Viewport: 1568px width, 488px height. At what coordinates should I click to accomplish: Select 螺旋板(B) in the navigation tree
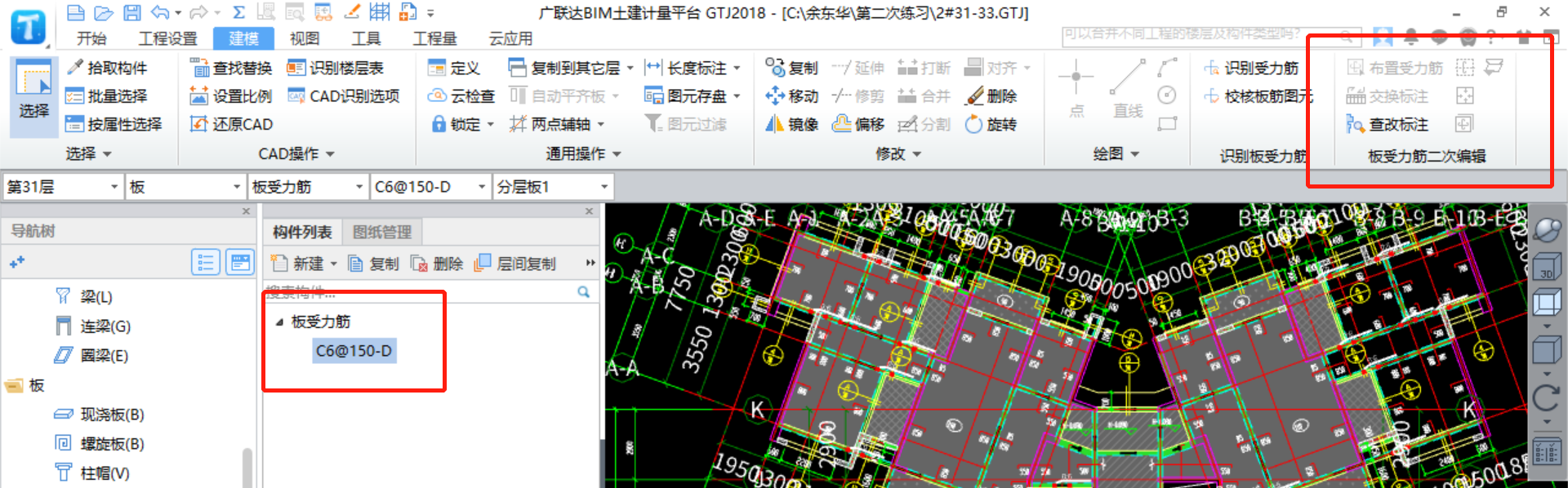[100, 444]
